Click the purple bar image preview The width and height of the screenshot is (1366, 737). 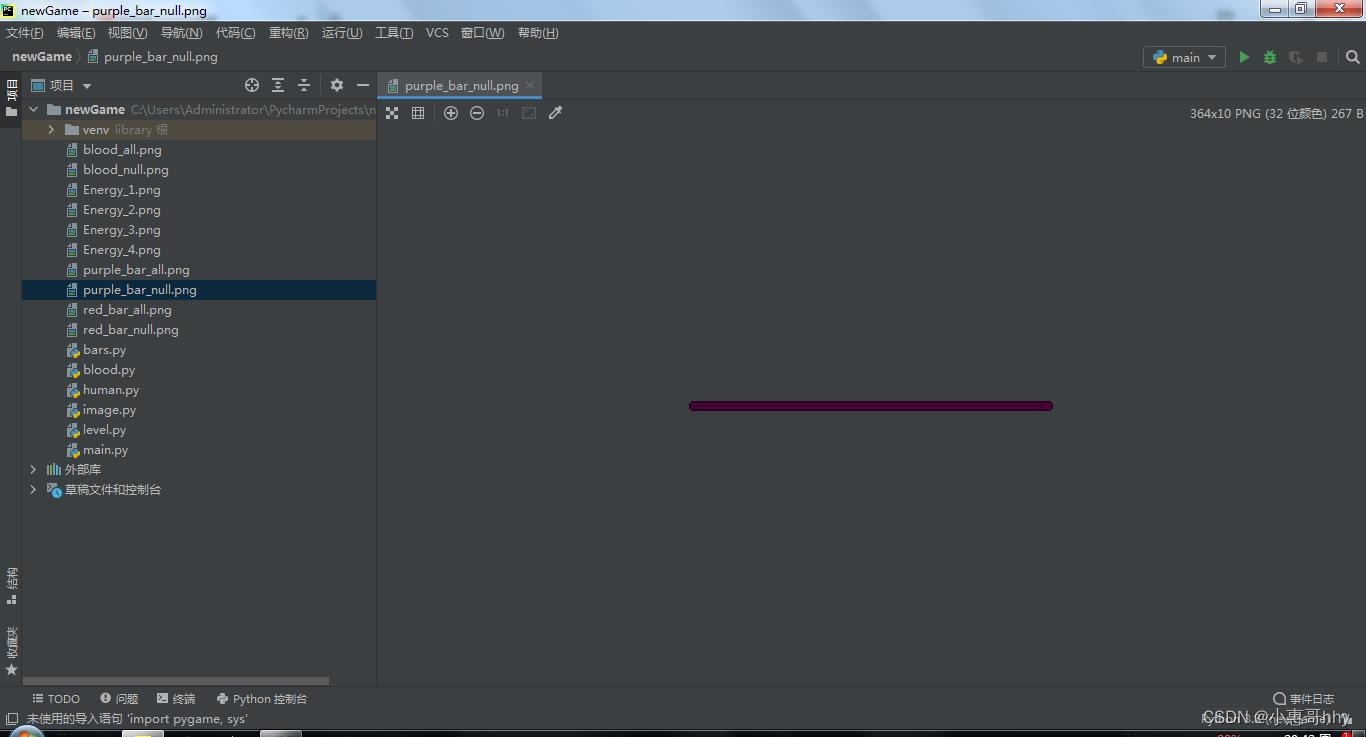tap(871, 406)
